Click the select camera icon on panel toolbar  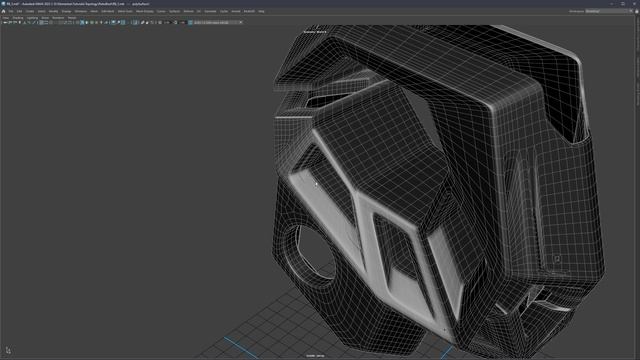[x=5, y=22]
